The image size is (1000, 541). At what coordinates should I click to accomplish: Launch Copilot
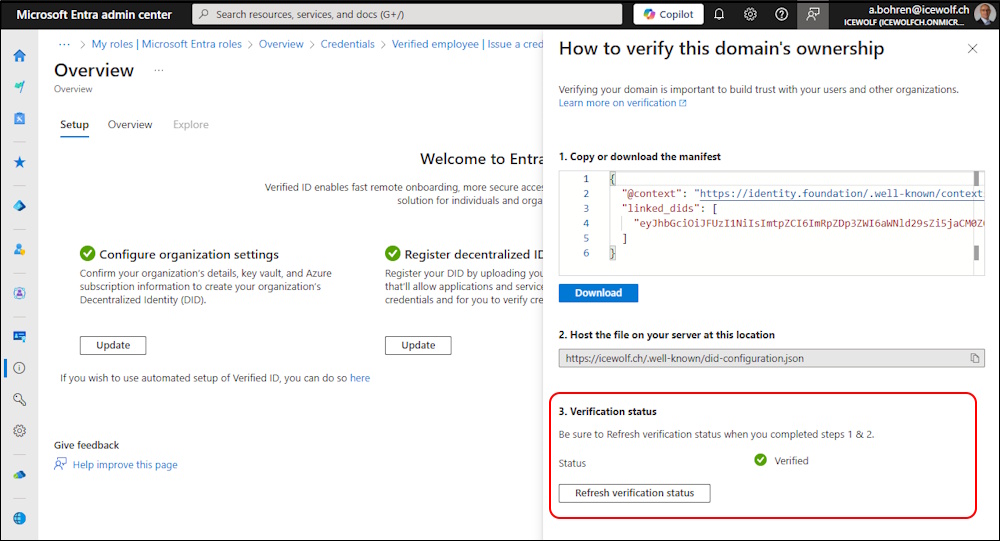(x=668, y=14)
